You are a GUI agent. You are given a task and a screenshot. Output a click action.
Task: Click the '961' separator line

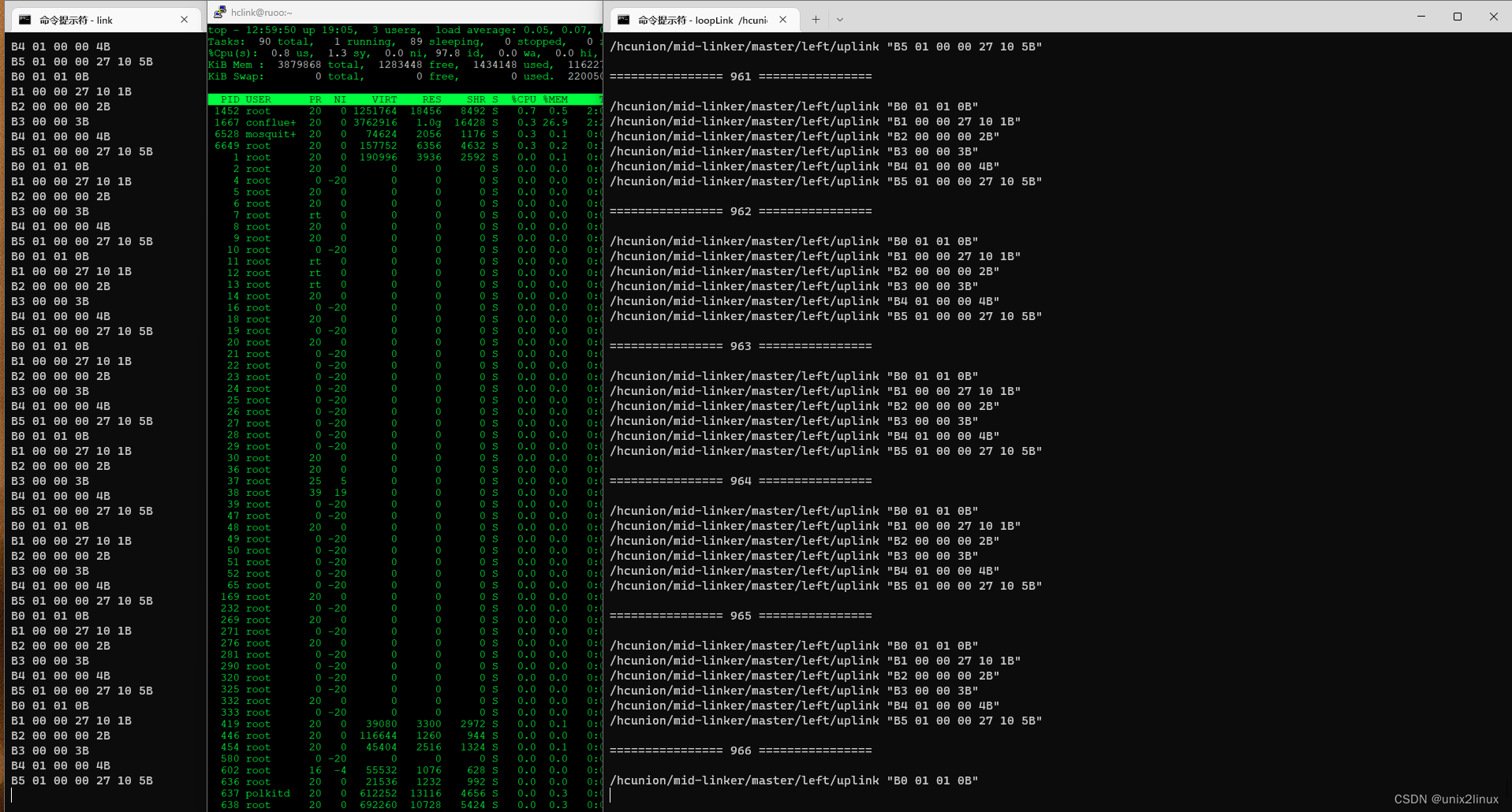pos(741,76)
